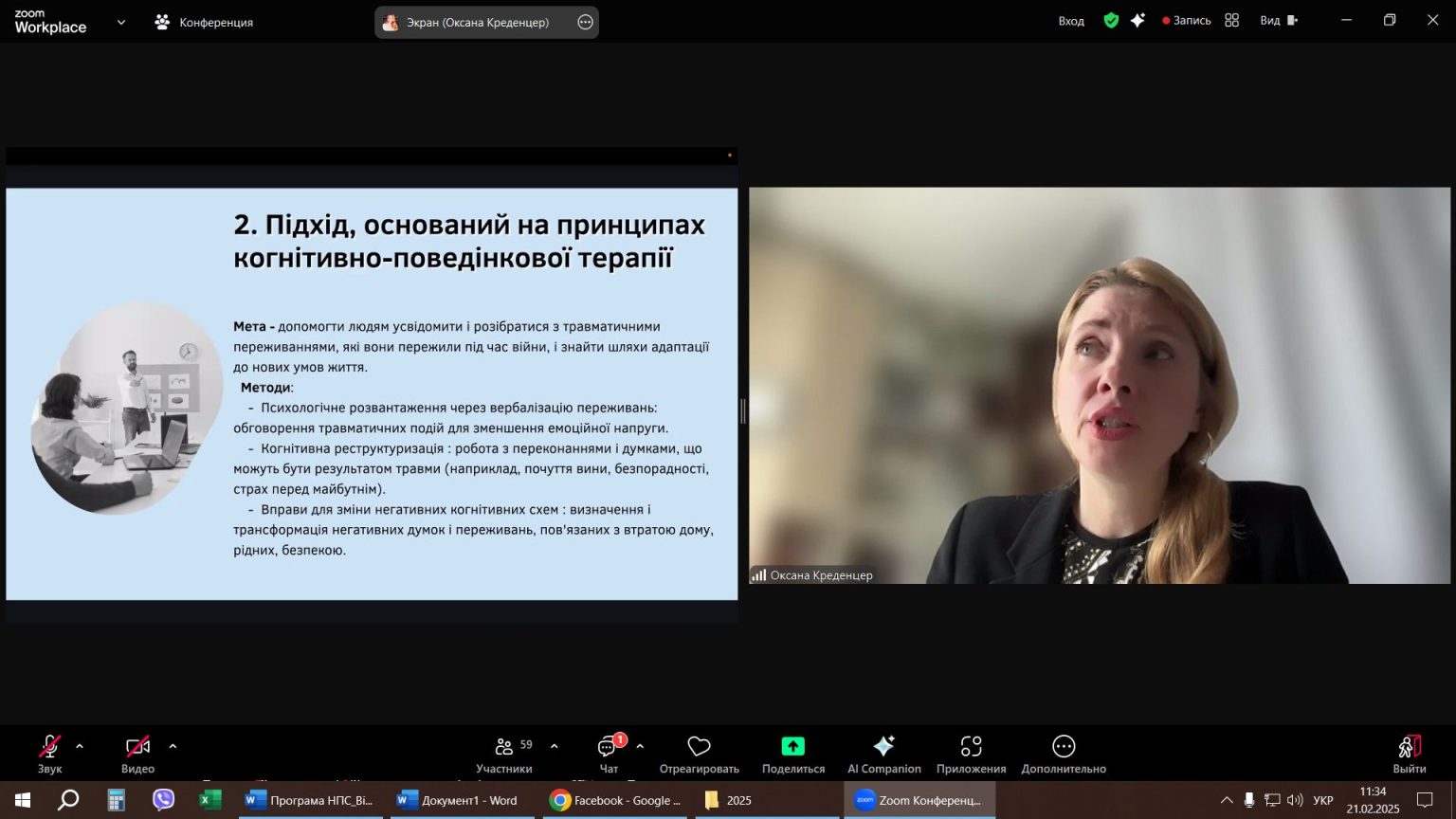Click the Выйти leave meeting button
This screenshot has height=819, width=1456.
[x=1409, y=755]
